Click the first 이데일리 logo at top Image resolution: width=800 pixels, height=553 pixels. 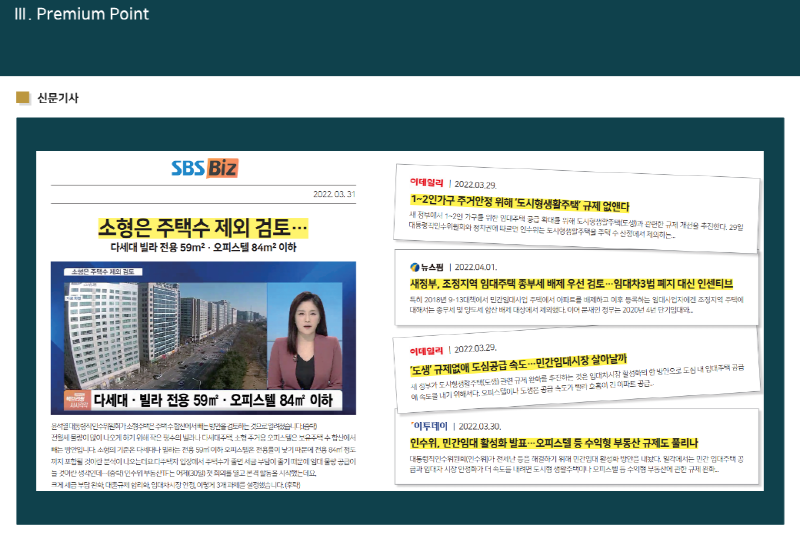point(426,184)
